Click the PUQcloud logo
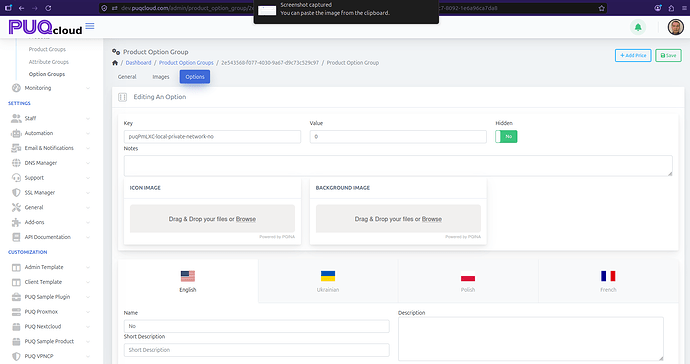This screenshot has width=690, height=364. (x=45, y=27)
